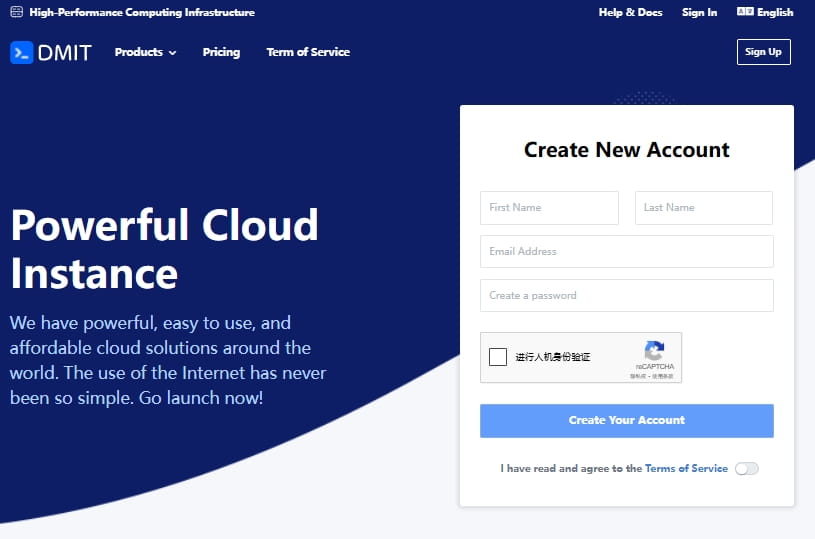Click the DMIT brand name text

coord(65,53)
